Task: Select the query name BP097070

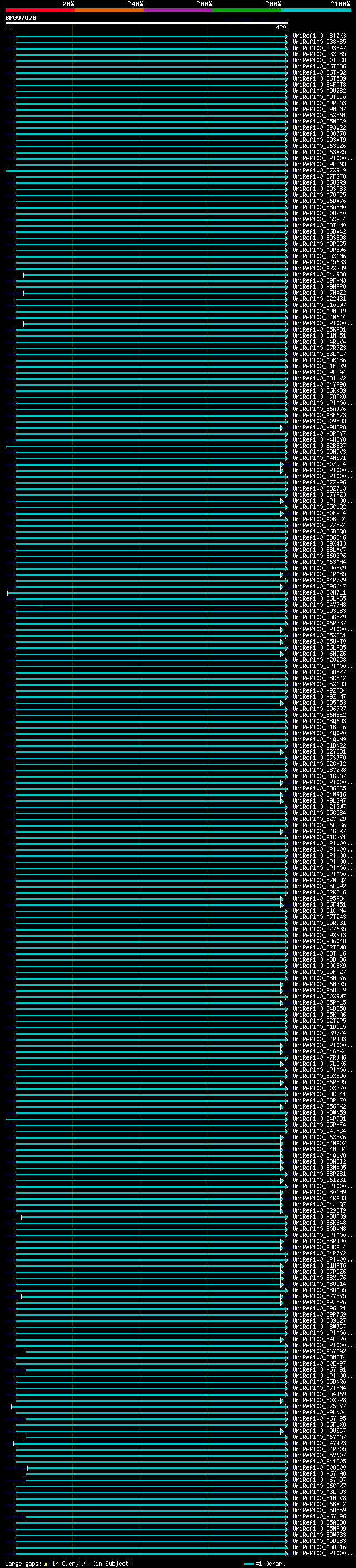Action: [21, 18]
